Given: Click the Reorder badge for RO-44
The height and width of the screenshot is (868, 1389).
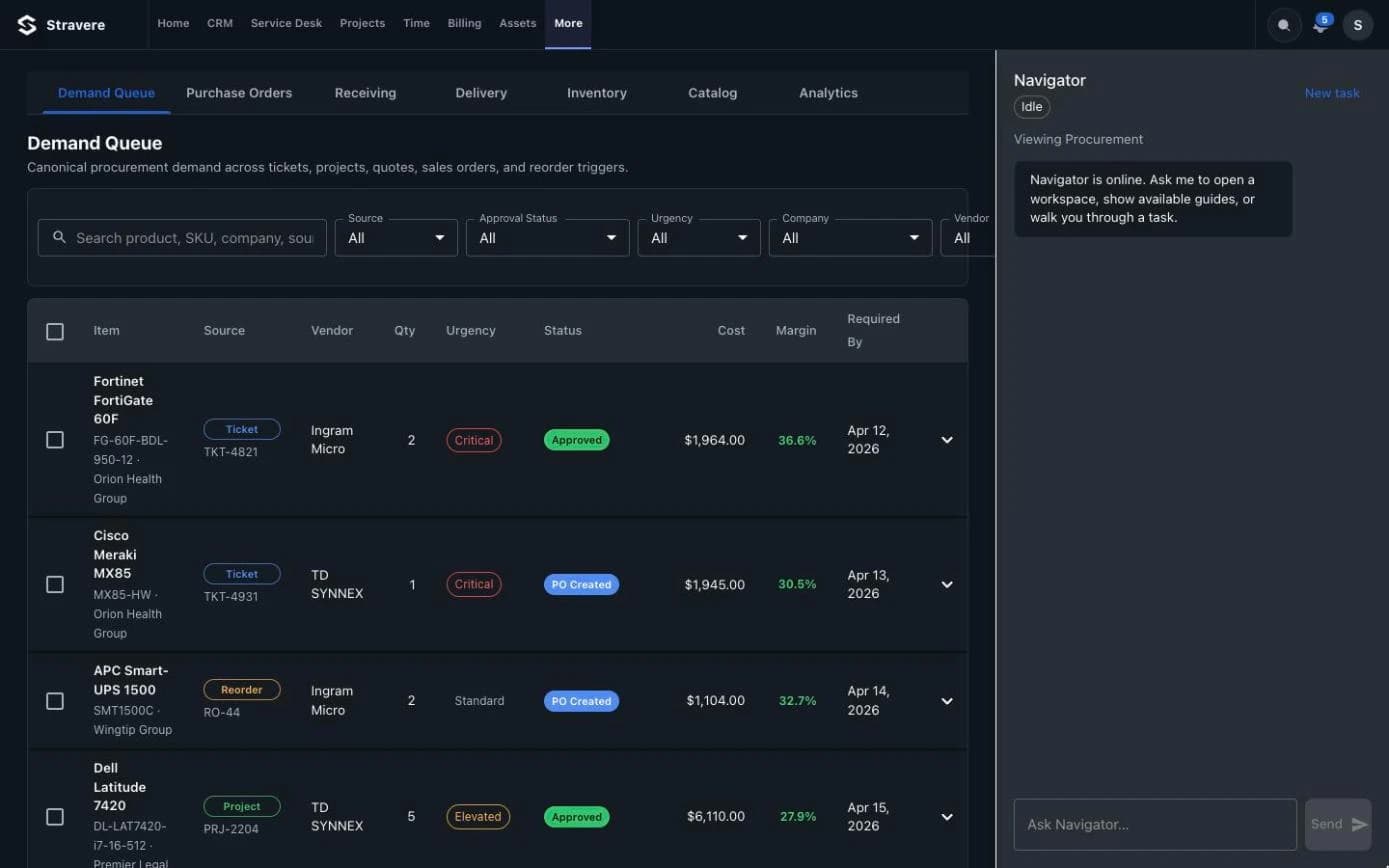Looking at the screenshot, I should [x=242, y=690].
